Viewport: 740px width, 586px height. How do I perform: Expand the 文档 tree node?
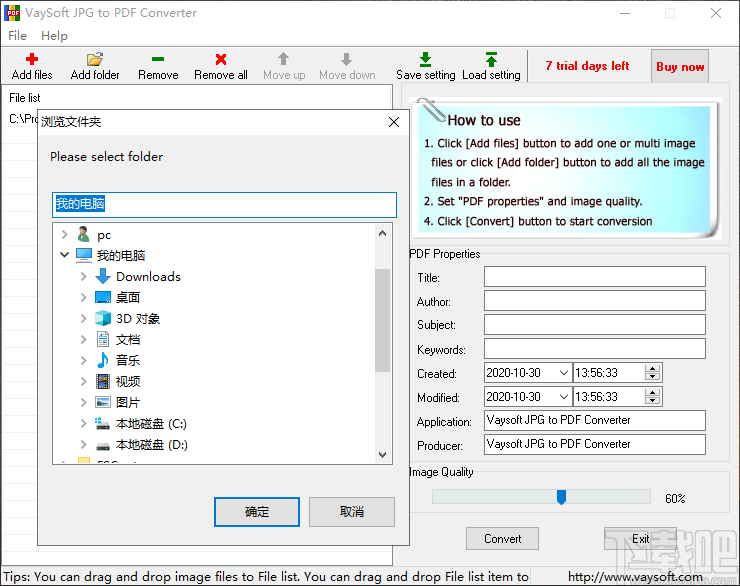pyautogui.click(x=84, y=339)
